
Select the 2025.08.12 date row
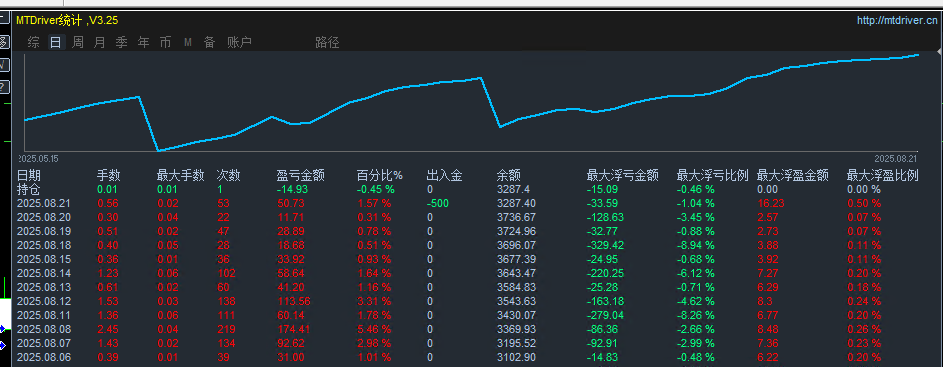click(45, 301)
